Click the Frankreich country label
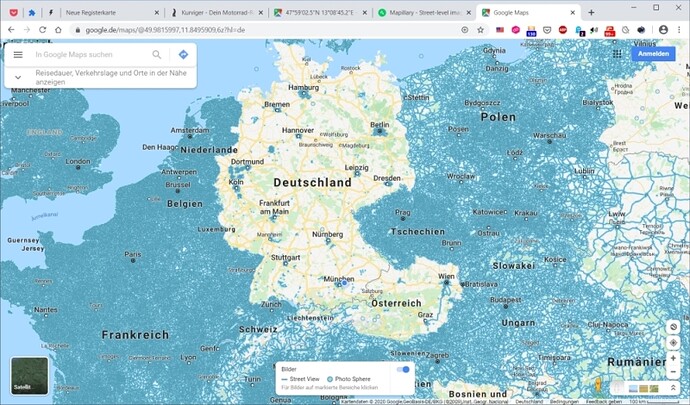The image size is (690, 405). [136, 335]
